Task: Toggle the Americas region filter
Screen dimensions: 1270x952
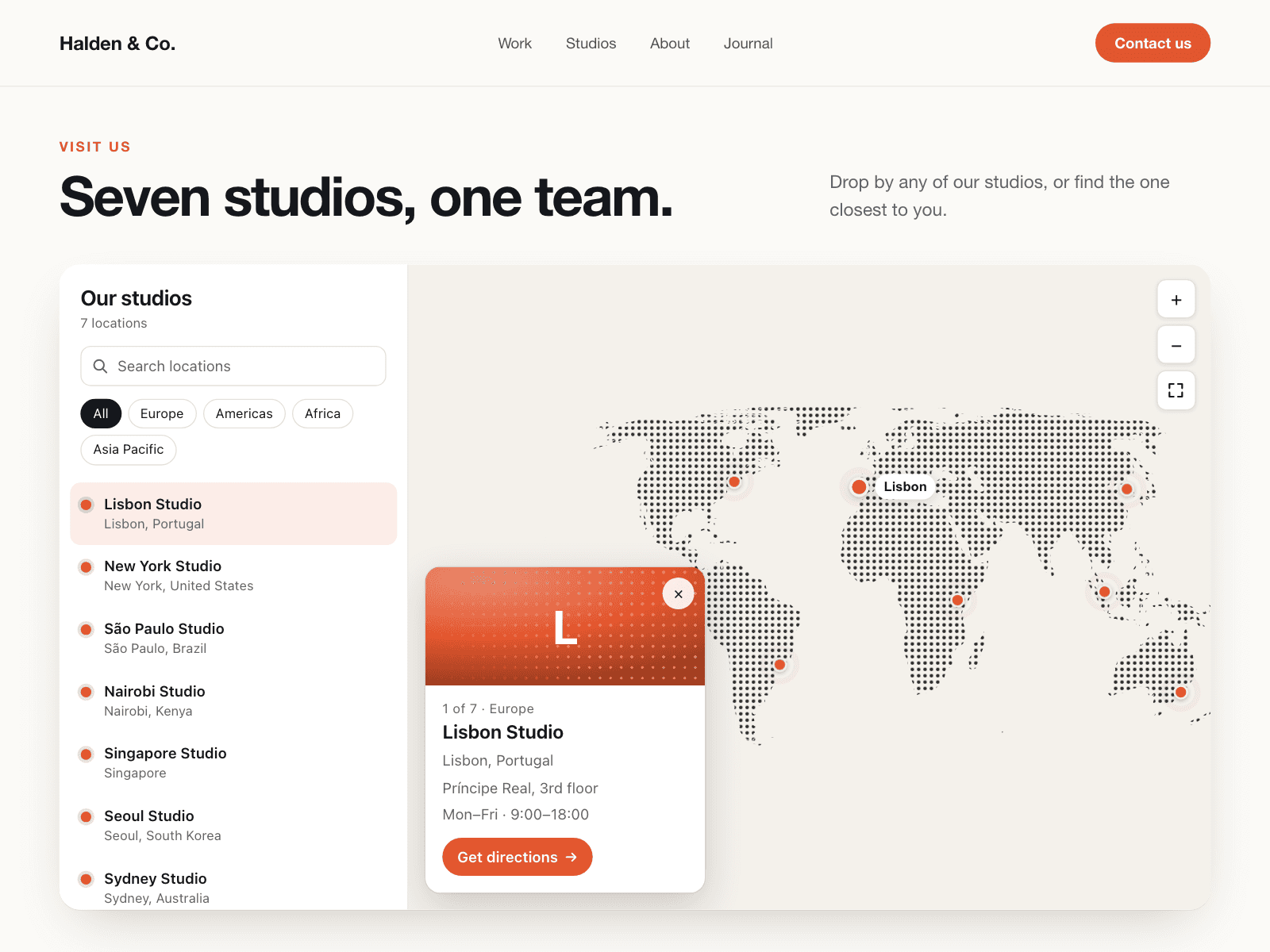Action: tap(244, 413)
